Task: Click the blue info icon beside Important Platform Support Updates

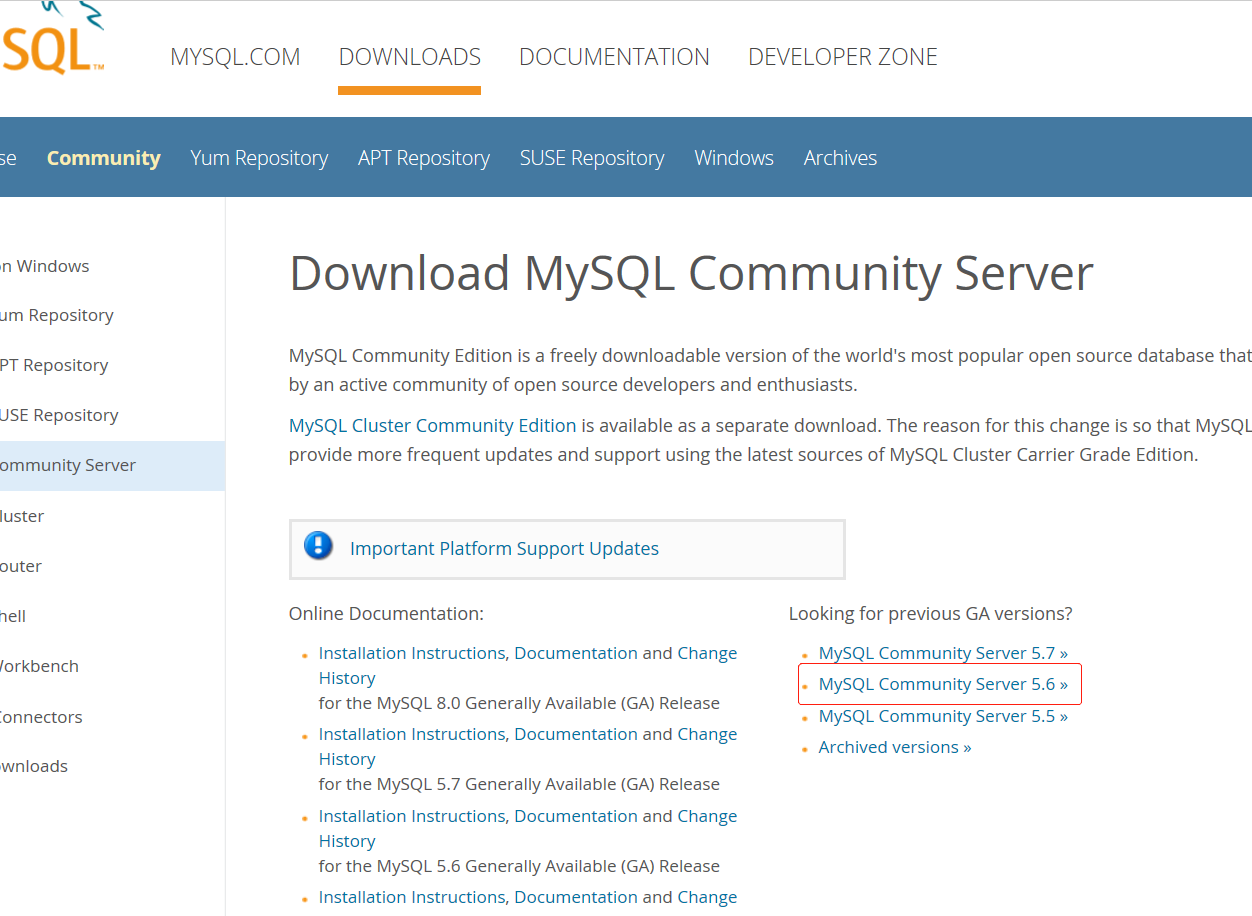Action: 317,547
